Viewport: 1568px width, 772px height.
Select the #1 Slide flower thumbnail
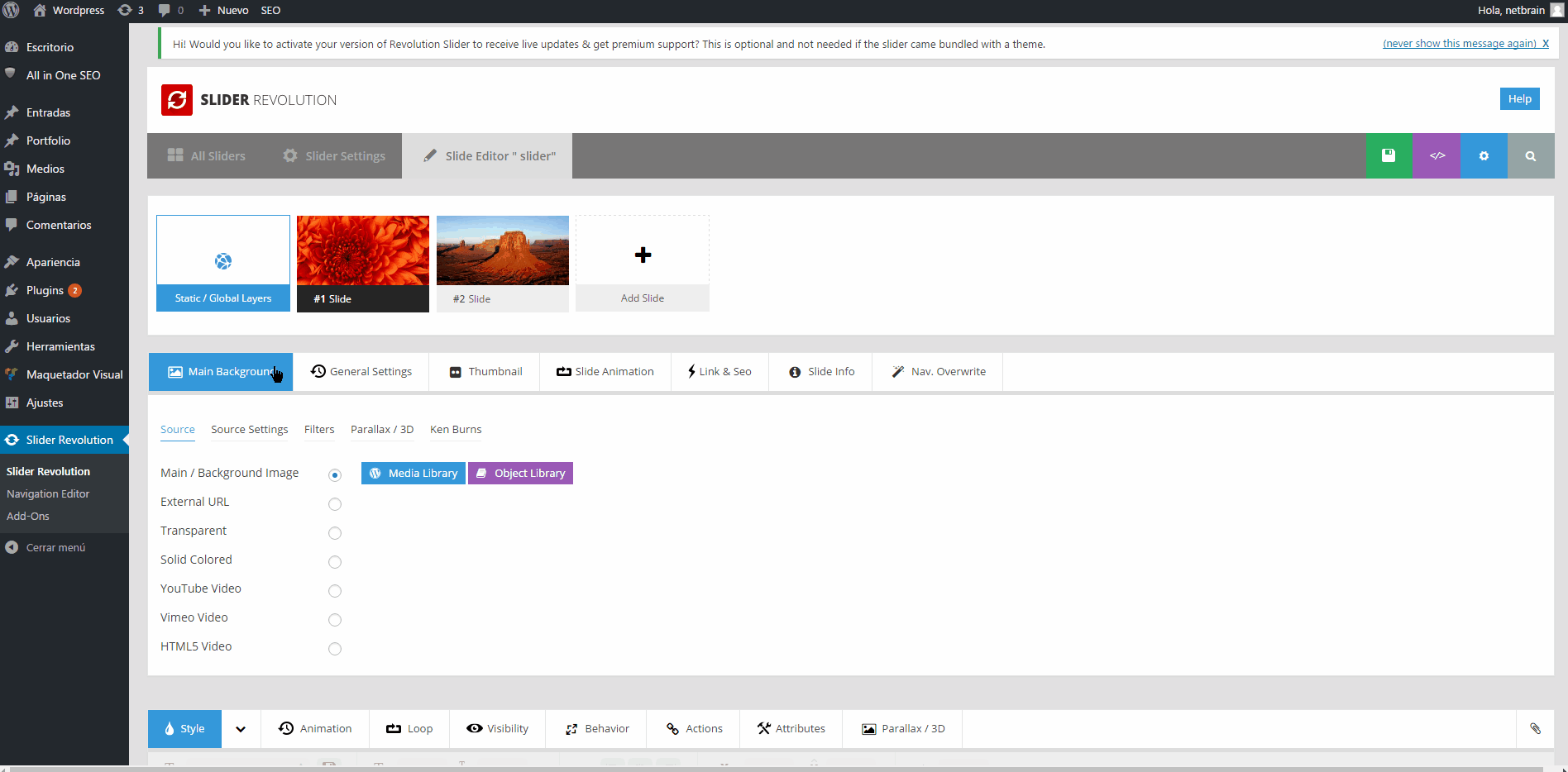click(x=363, y=264)
